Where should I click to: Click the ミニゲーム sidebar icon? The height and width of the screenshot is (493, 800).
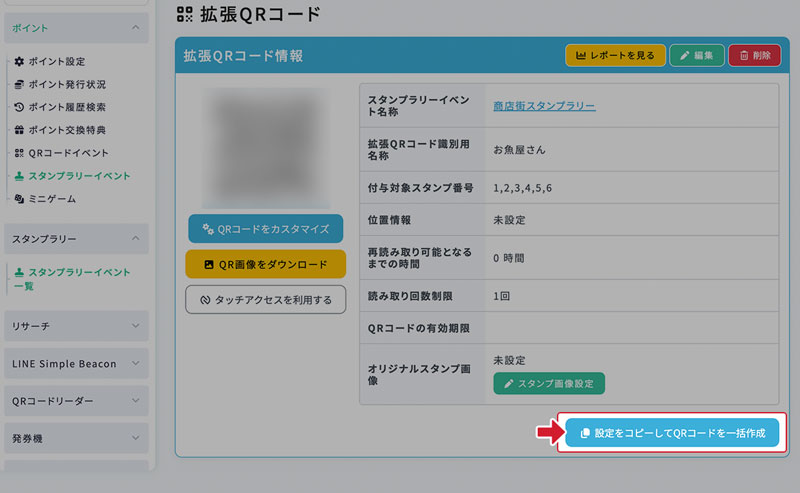[19, 199]
